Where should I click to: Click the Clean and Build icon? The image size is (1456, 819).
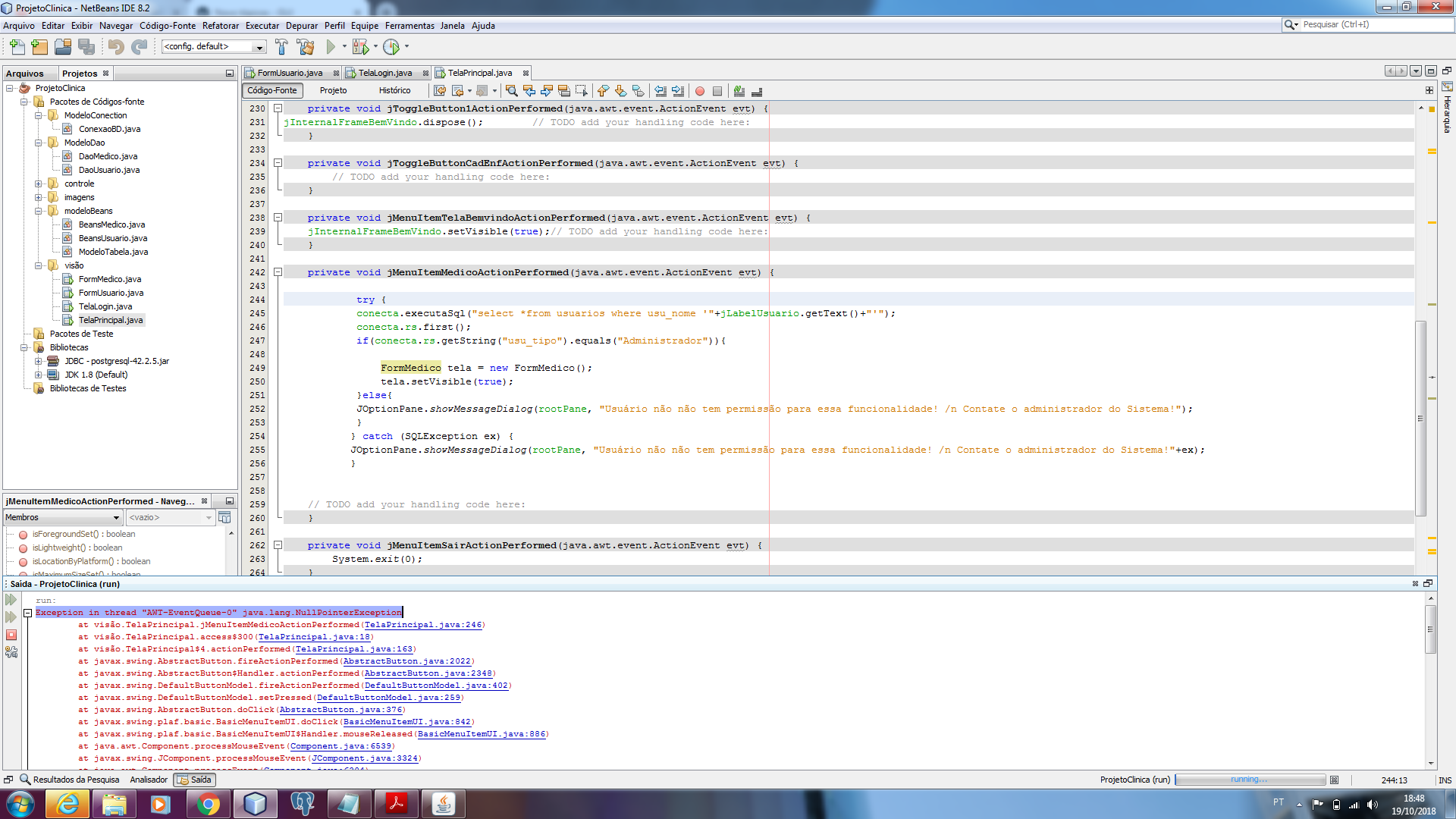pyautogui.click(x=306, y=47)
